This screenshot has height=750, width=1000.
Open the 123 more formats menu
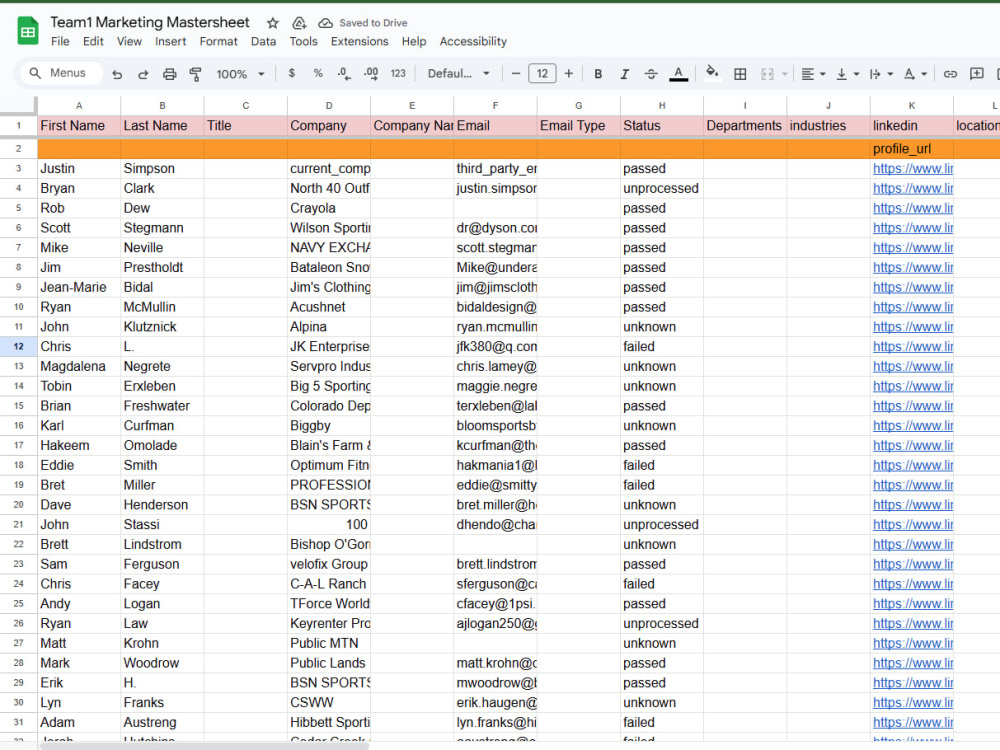pos(398,73)
